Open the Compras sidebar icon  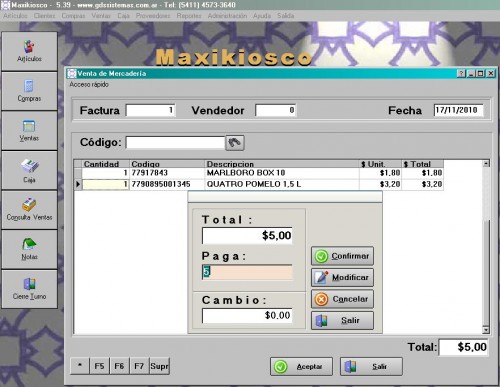pos(29,91)
